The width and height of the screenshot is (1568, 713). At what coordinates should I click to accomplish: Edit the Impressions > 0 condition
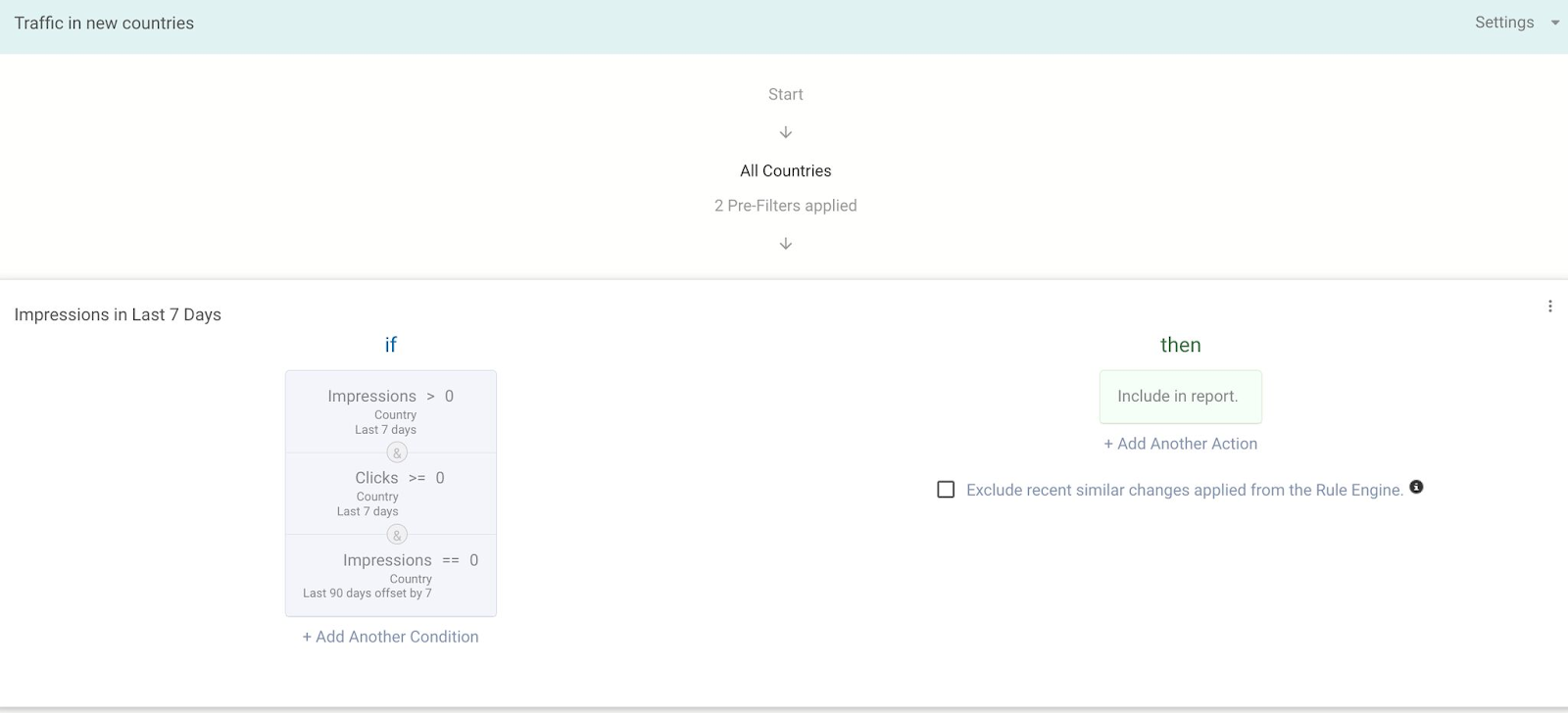coord(390,410)
